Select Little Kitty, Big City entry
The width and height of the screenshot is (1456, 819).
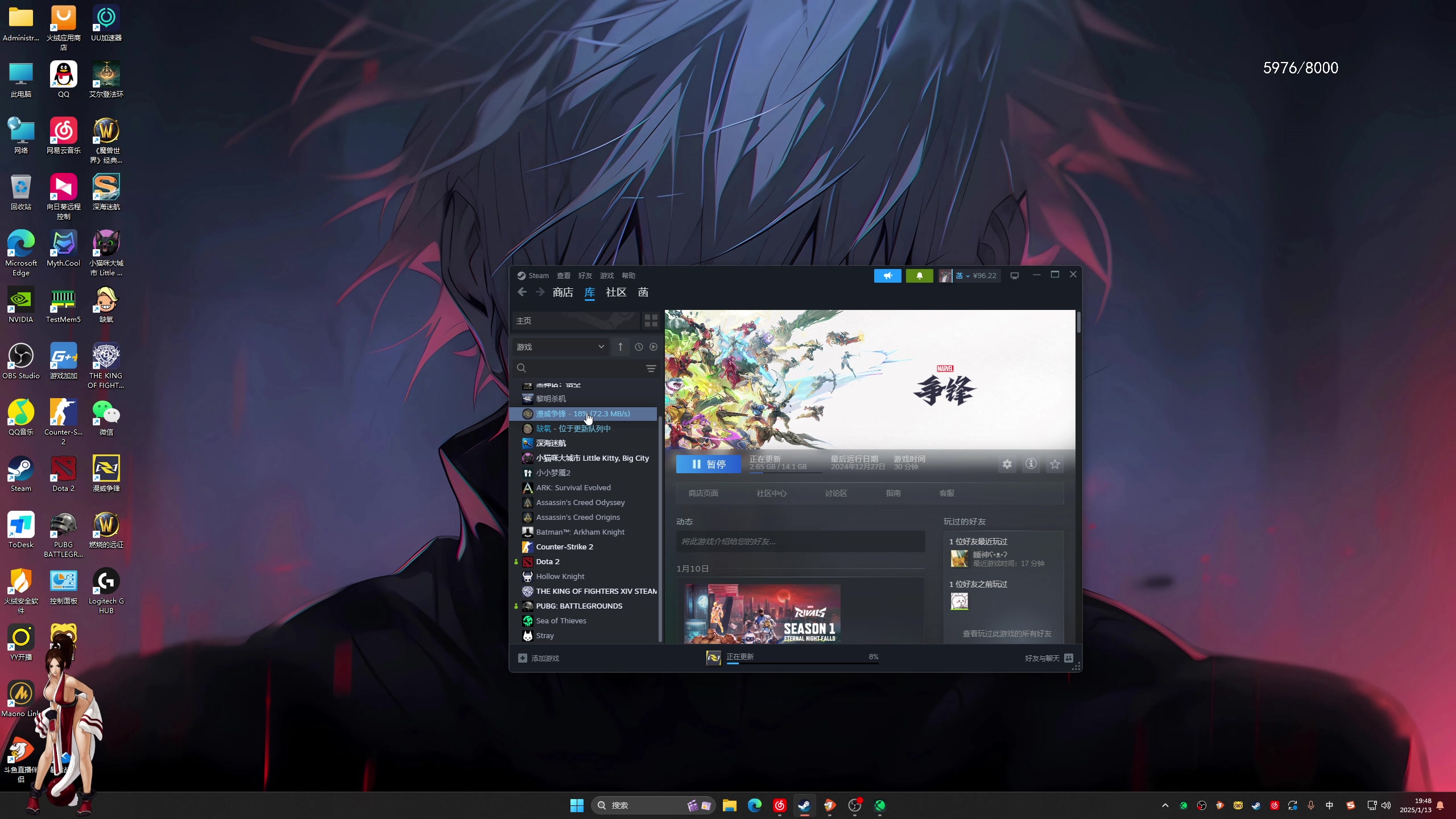click(592, 458)
